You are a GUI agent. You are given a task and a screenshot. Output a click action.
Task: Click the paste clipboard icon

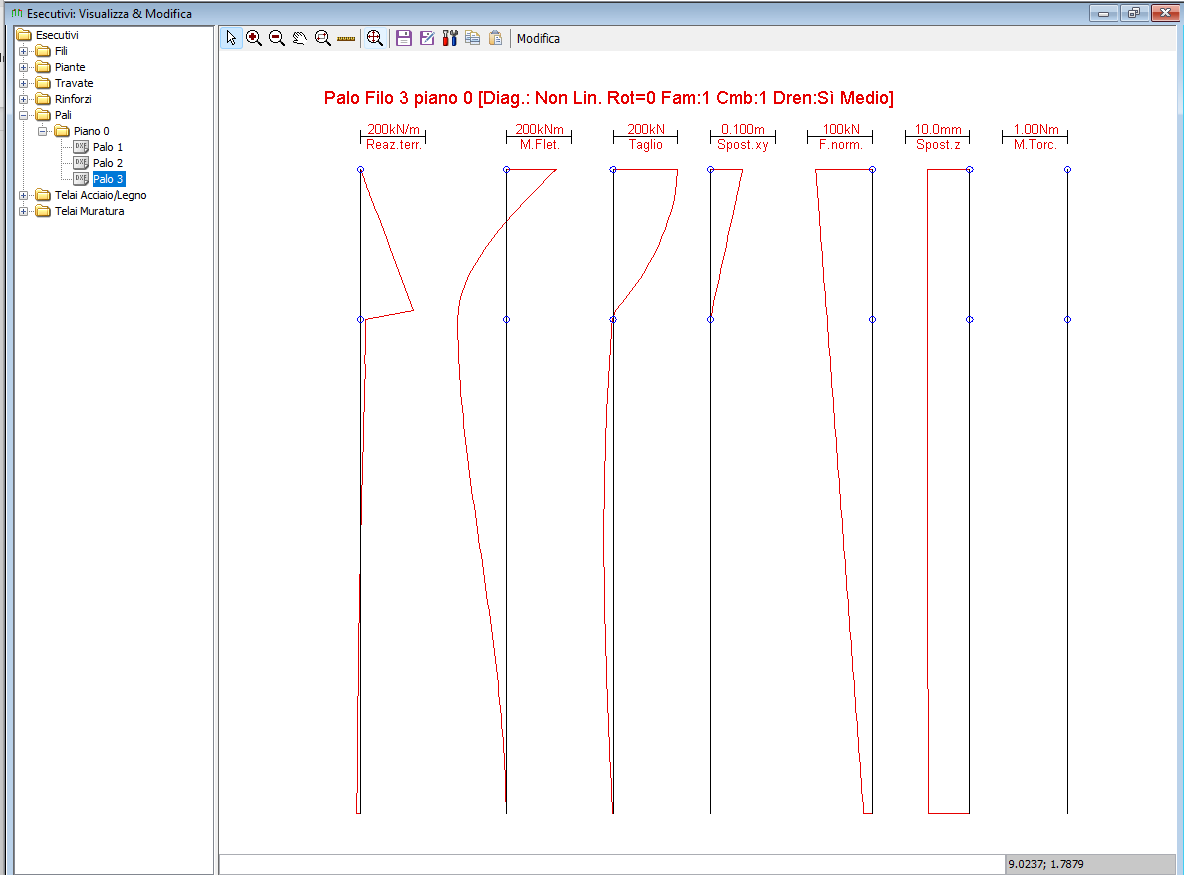pos(495,39)
